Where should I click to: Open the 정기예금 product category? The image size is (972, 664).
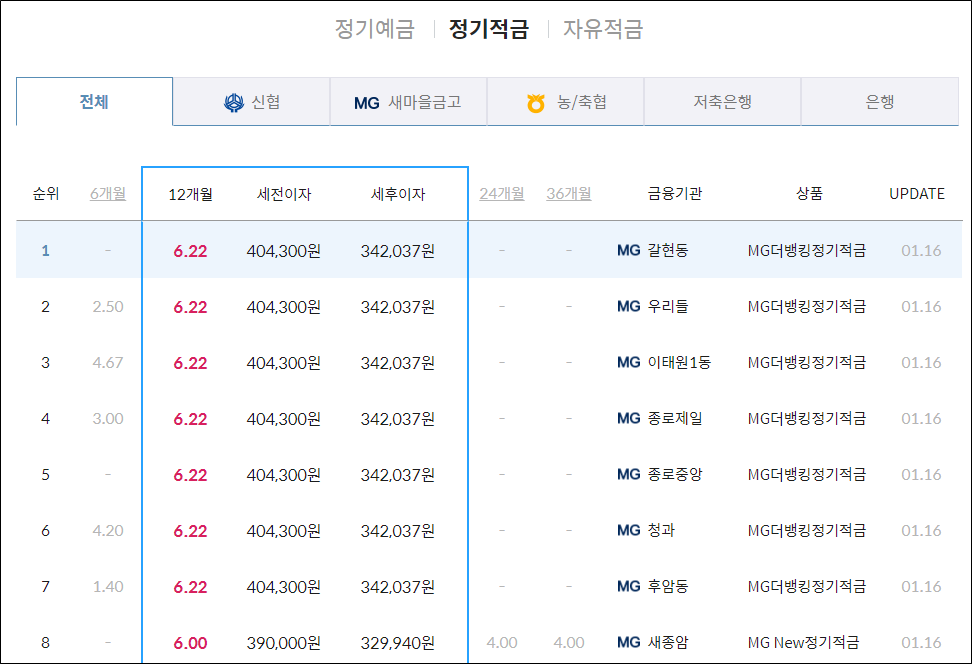click(374, 29)
